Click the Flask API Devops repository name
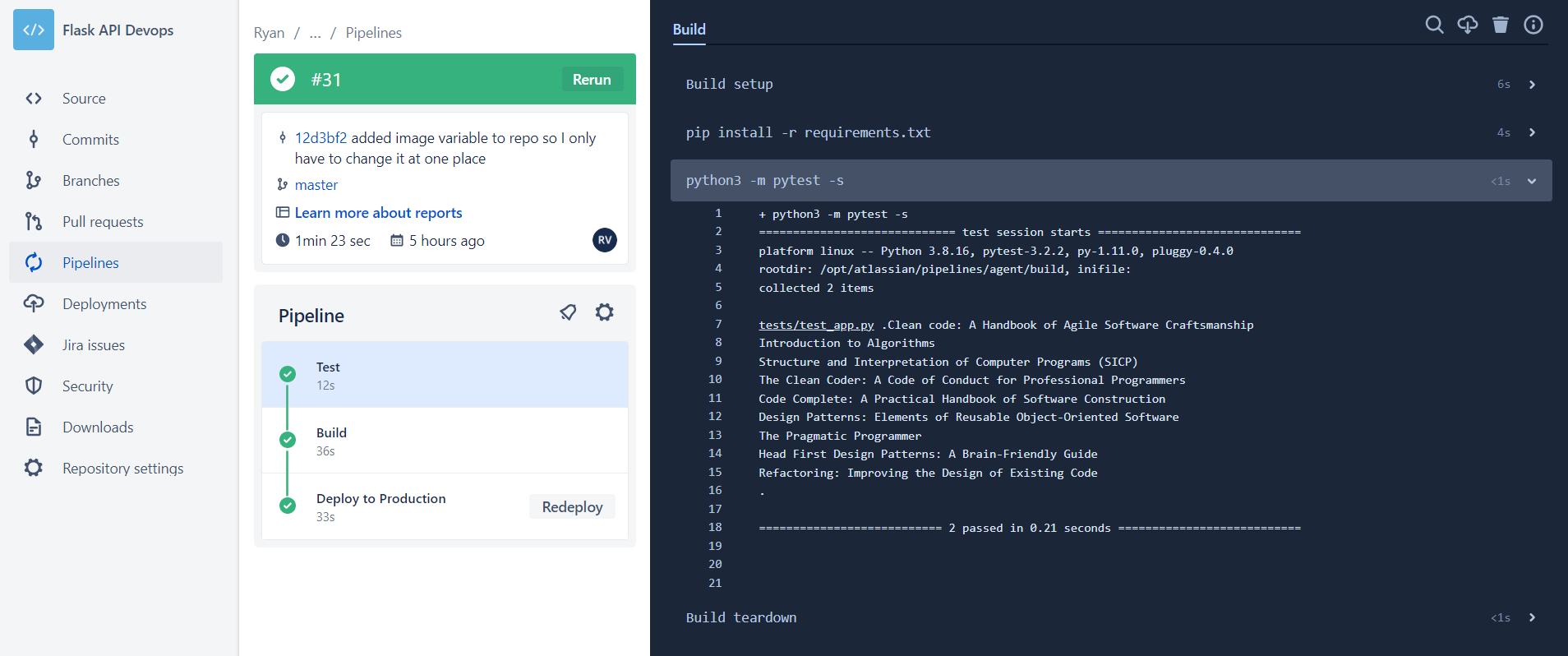 point(118,30)
